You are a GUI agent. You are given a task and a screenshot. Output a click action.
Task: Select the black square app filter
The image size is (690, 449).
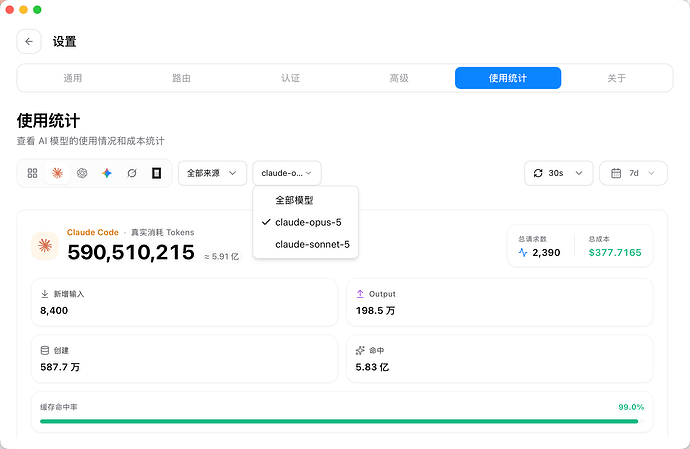click(x=156, y=173)
